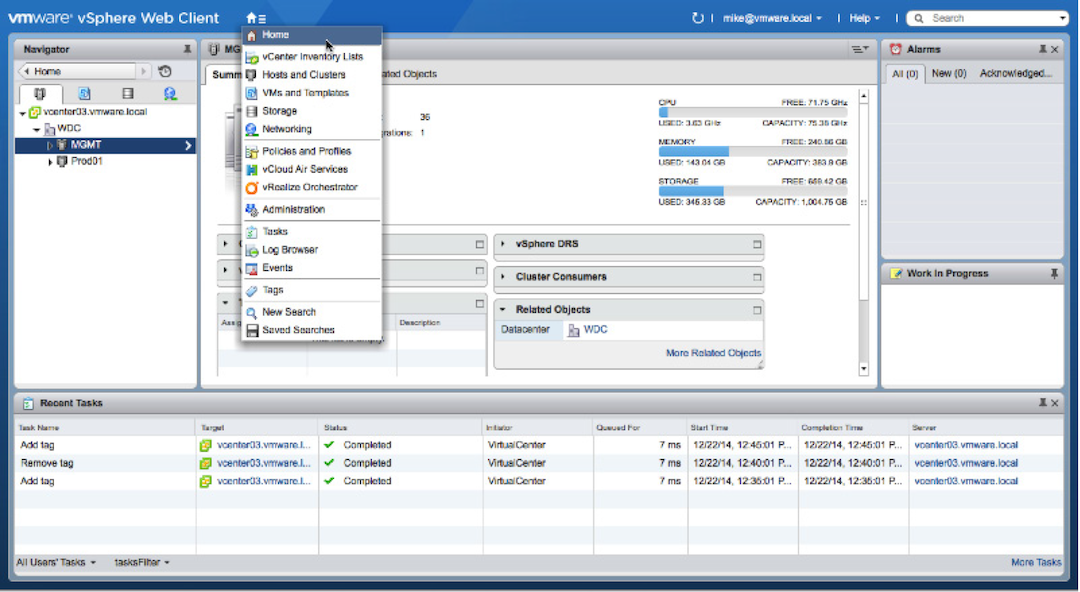Select the Networking navigator tab icon
1080x592 pixels.
tap(170, 94)
